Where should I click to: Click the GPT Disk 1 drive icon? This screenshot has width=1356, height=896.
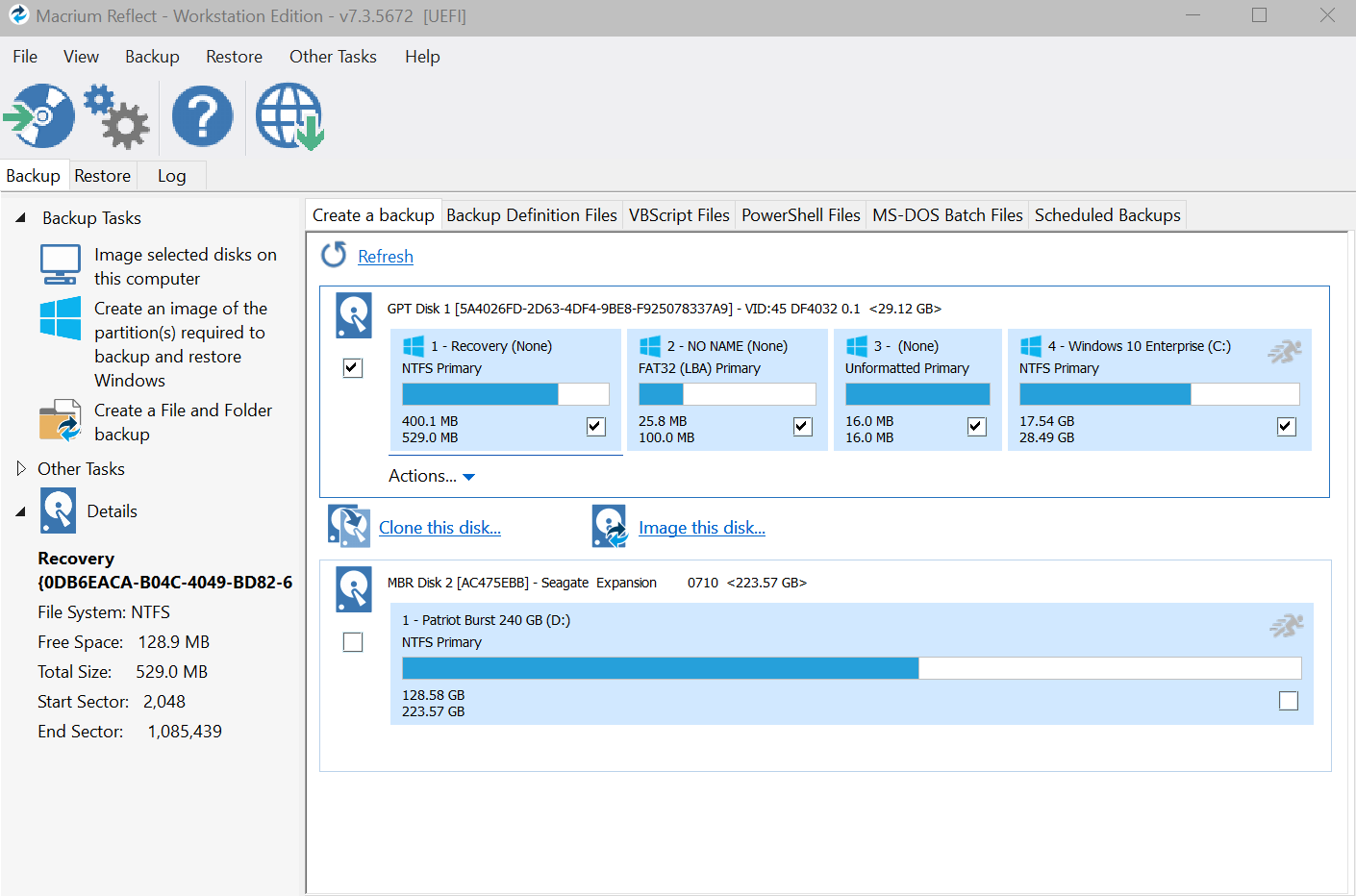click(x=354, y=315)
